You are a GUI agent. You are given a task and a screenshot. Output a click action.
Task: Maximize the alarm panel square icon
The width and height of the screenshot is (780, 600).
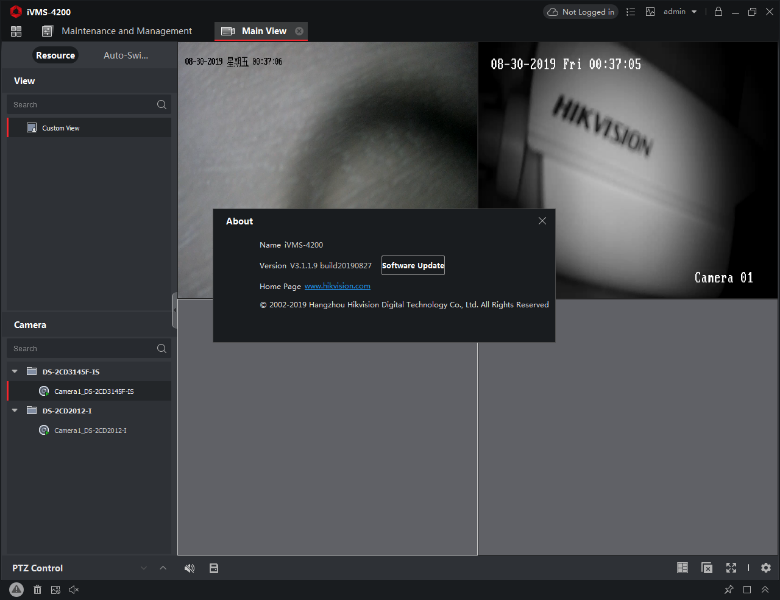tap(747, 590)
